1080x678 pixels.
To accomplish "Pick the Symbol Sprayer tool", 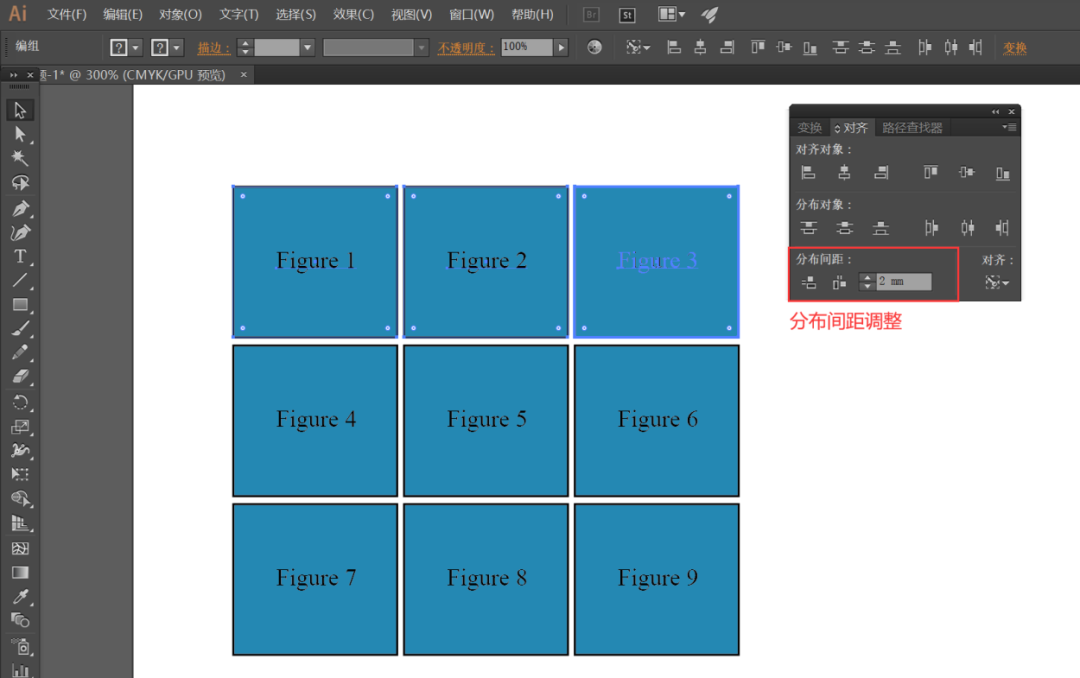I will coord(20,647).
